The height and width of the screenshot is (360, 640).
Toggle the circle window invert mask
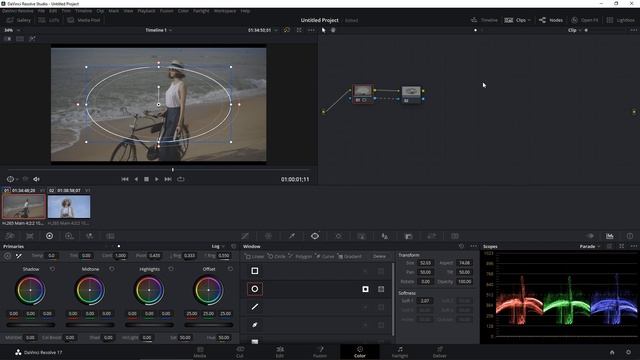[365, 289]
